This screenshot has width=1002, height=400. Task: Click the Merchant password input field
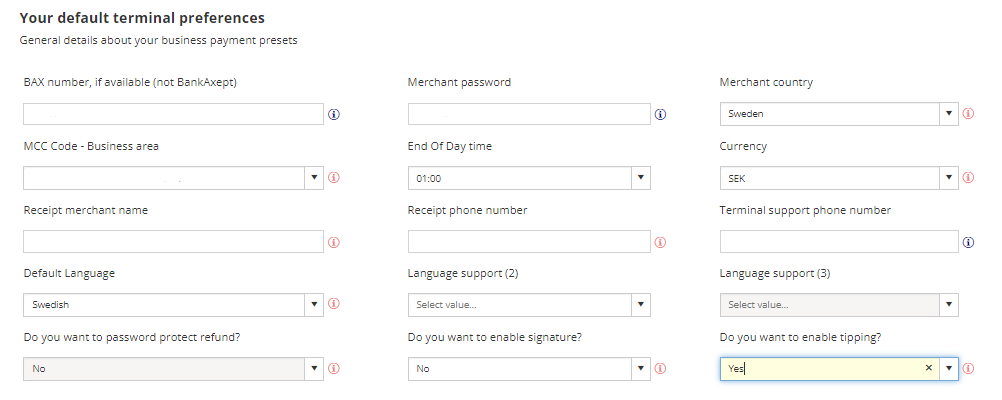(x=529, y=114)
